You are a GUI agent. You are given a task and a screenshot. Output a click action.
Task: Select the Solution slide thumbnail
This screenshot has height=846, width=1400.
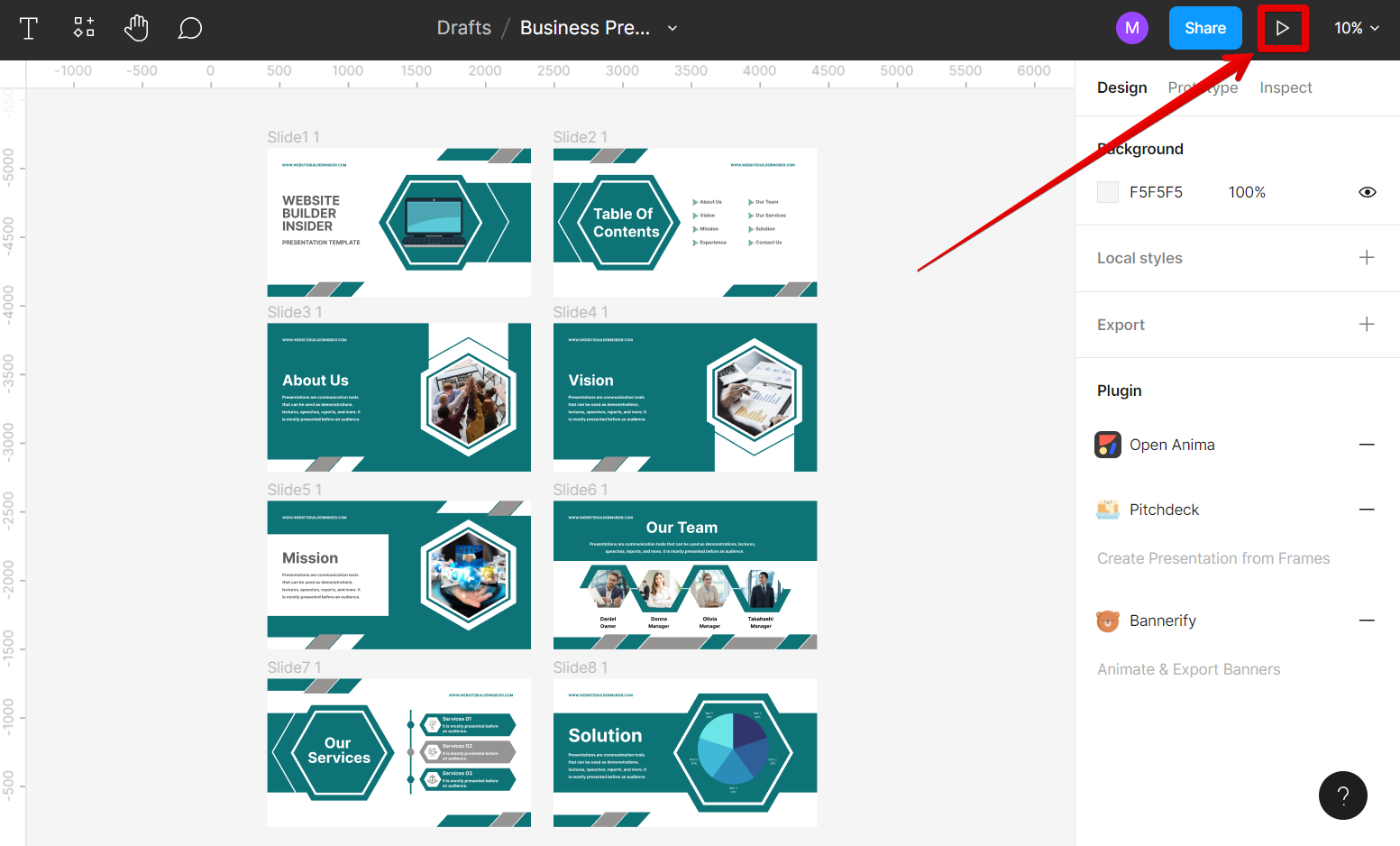tap(684, 752)
